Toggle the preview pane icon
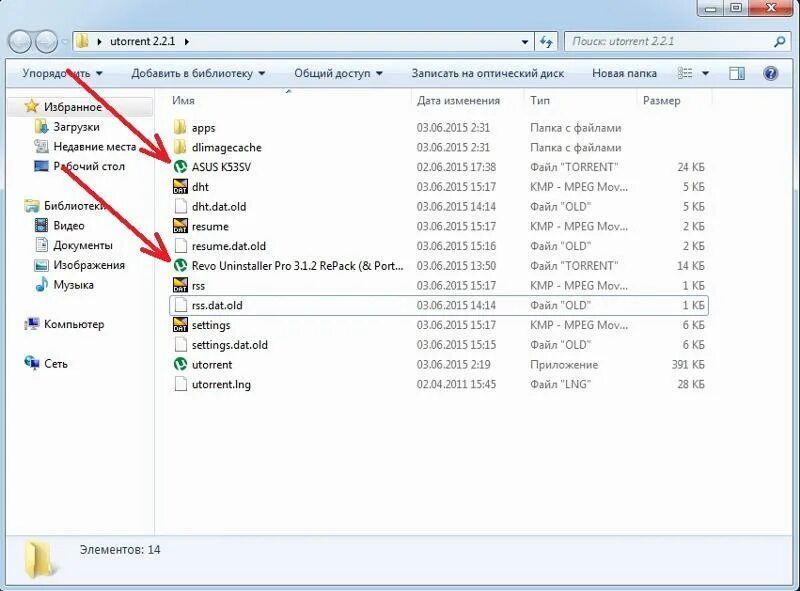Screen dimensions: 800x591 (736, 73)
